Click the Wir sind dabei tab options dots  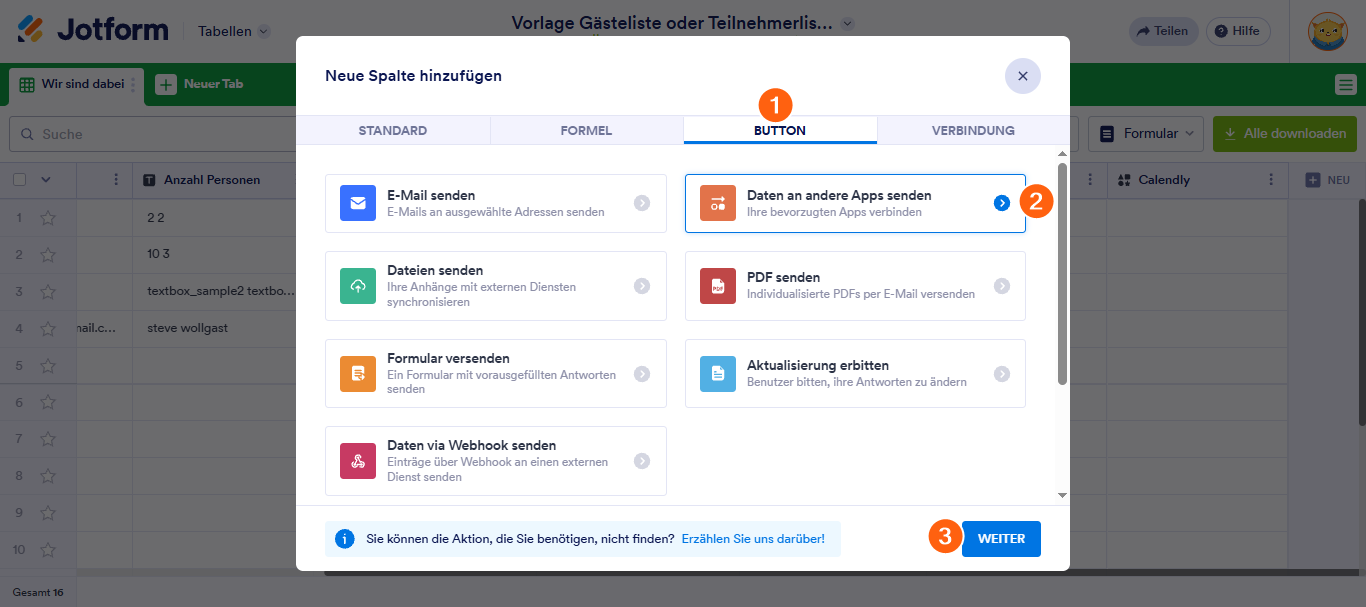pos(133,85)
